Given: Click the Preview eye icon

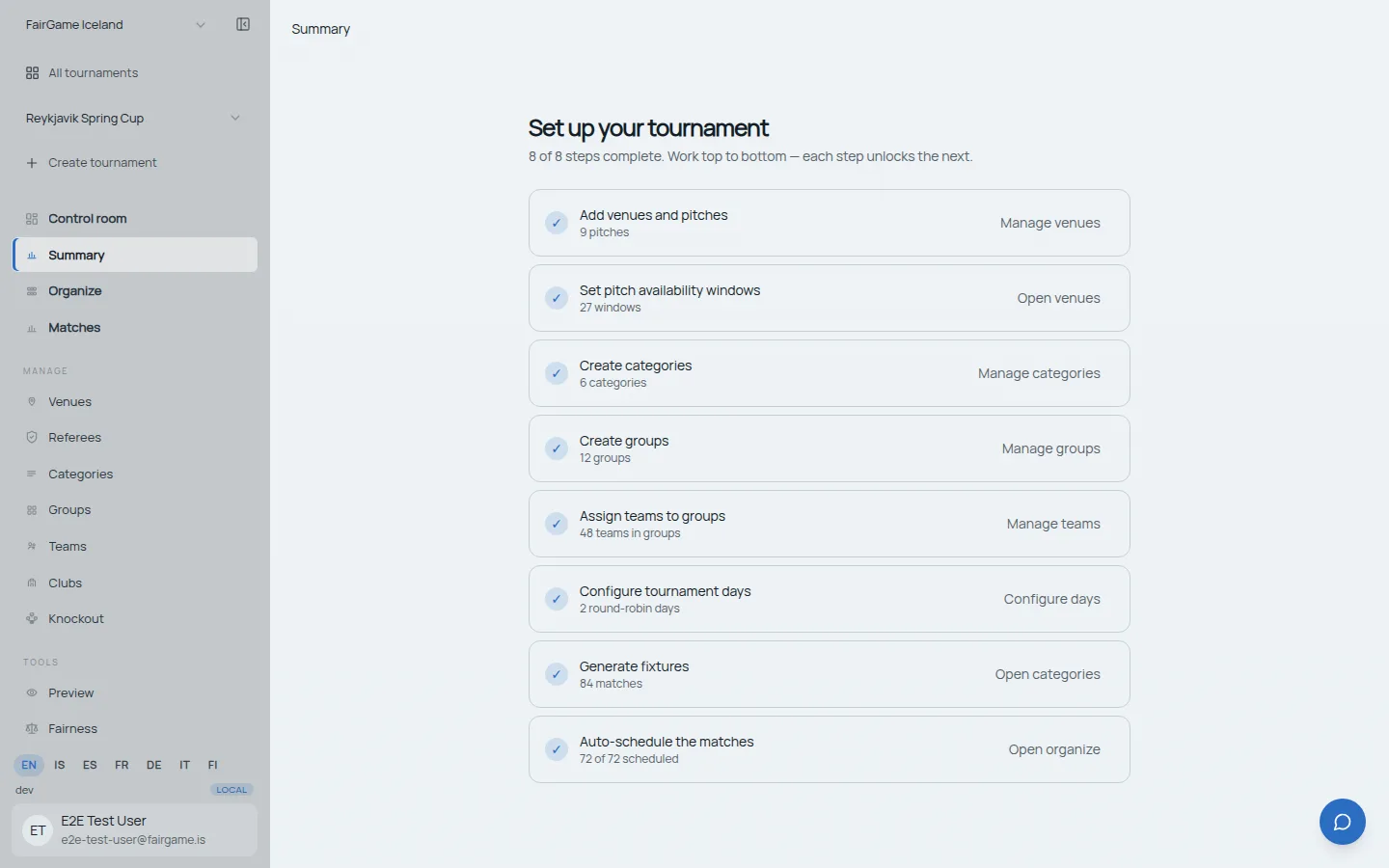Looking at the screenshot, I should click(x=32, y=693).
